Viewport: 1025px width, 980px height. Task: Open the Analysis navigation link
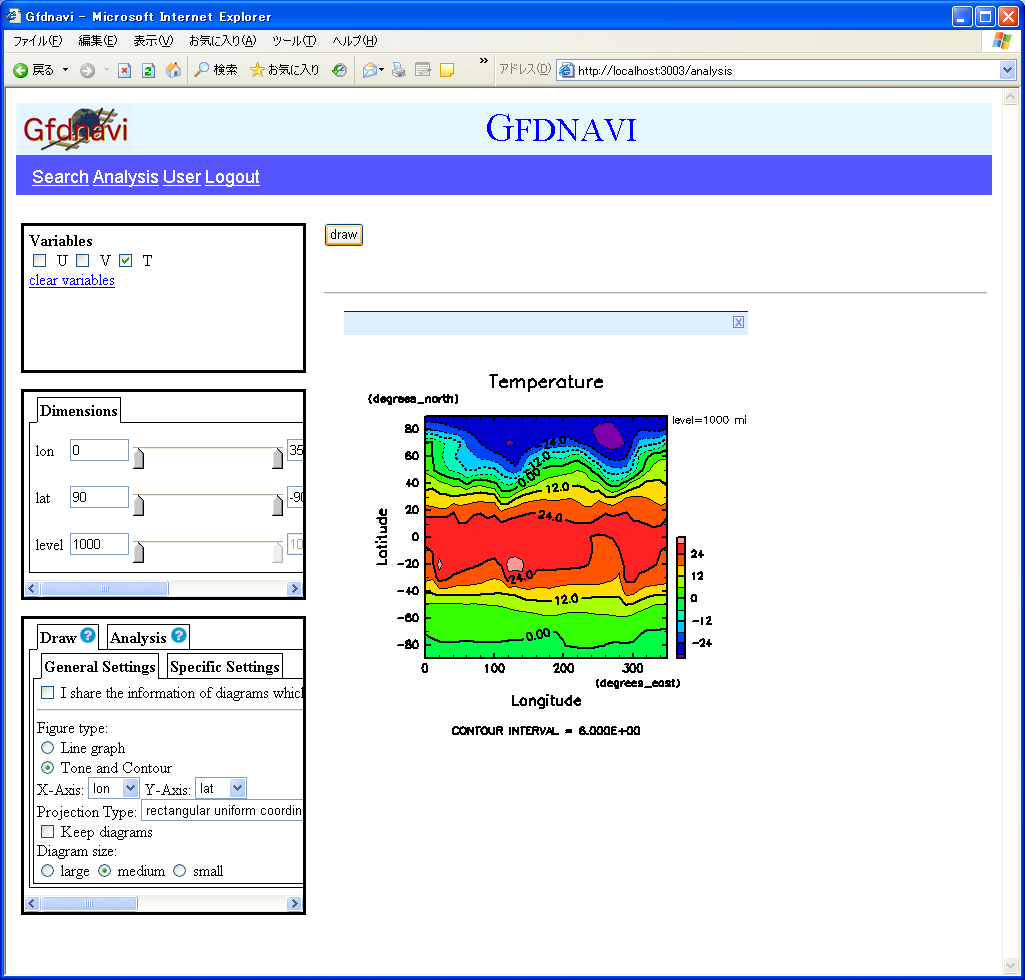(x=126, y=177)
